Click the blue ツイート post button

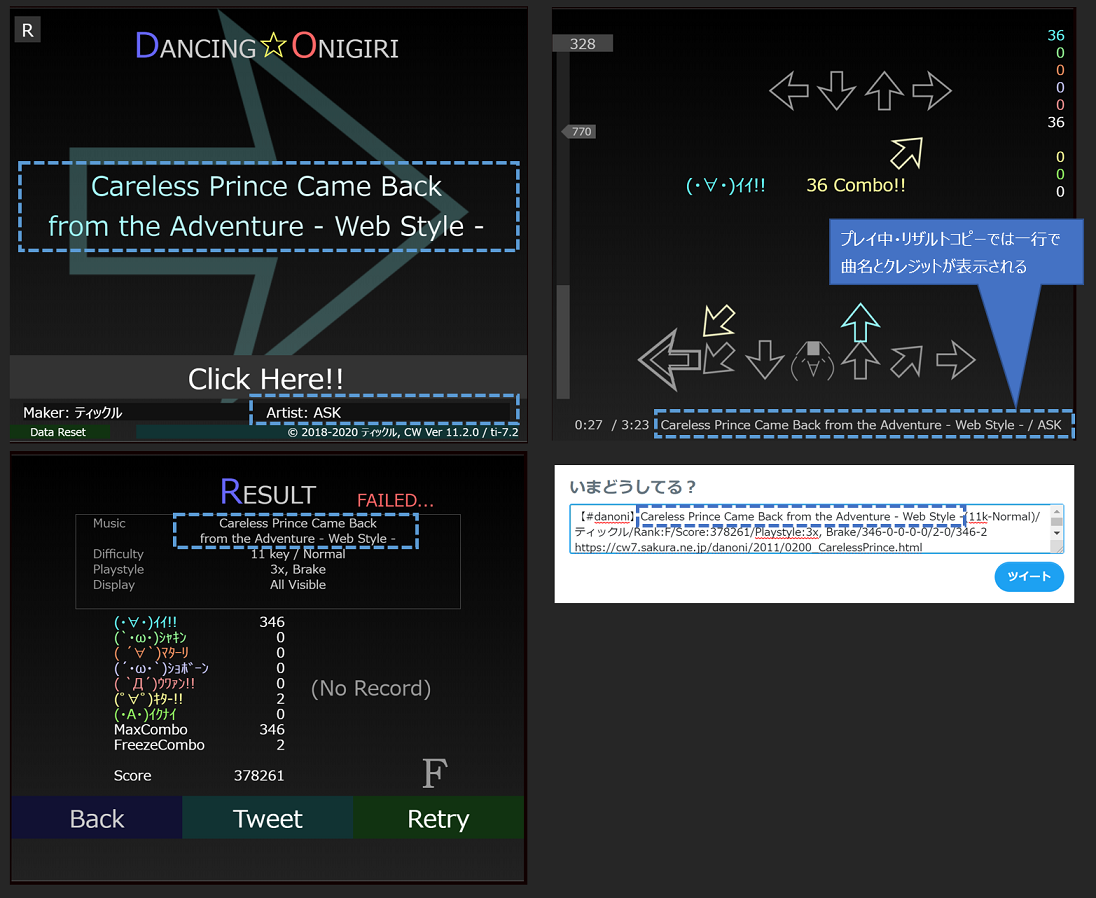(x=1029, y=577)
